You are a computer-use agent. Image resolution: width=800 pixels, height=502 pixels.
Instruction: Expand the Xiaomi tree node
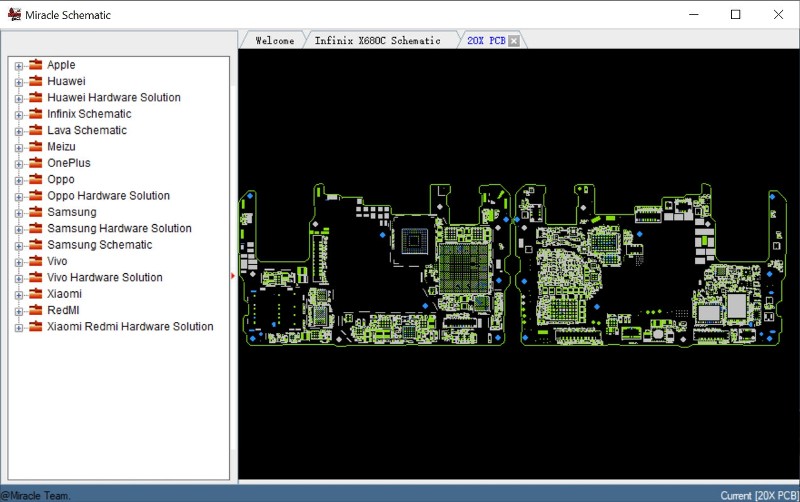pyautogui.click(x=19, y=294)
